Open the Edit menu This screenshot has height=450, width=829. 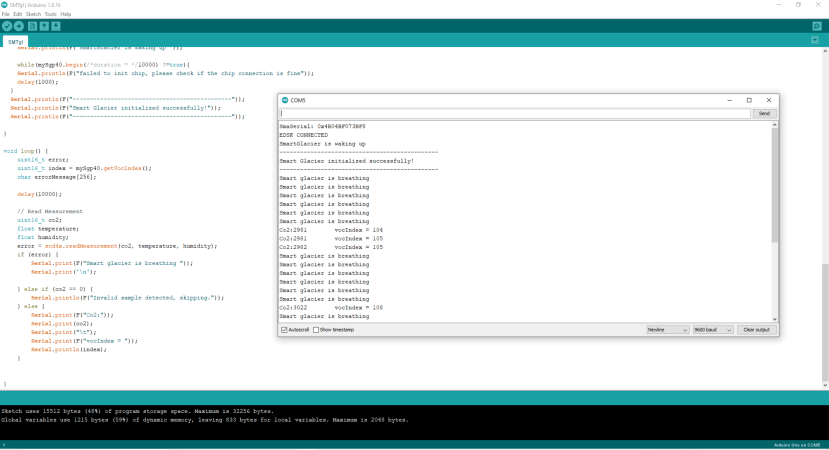click(17, 14)
